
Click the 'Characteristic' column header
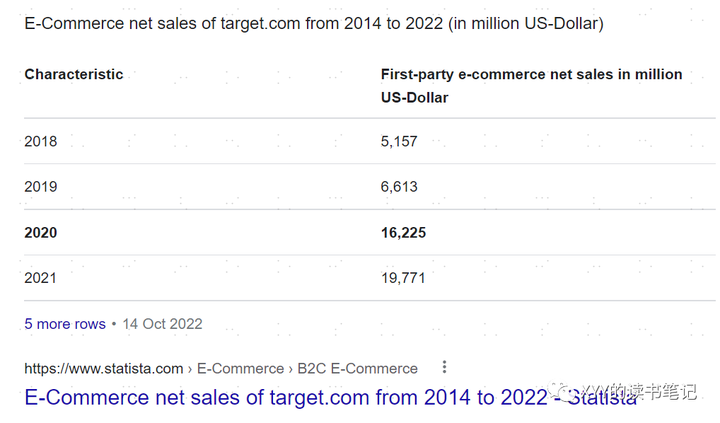pos(74,74)
